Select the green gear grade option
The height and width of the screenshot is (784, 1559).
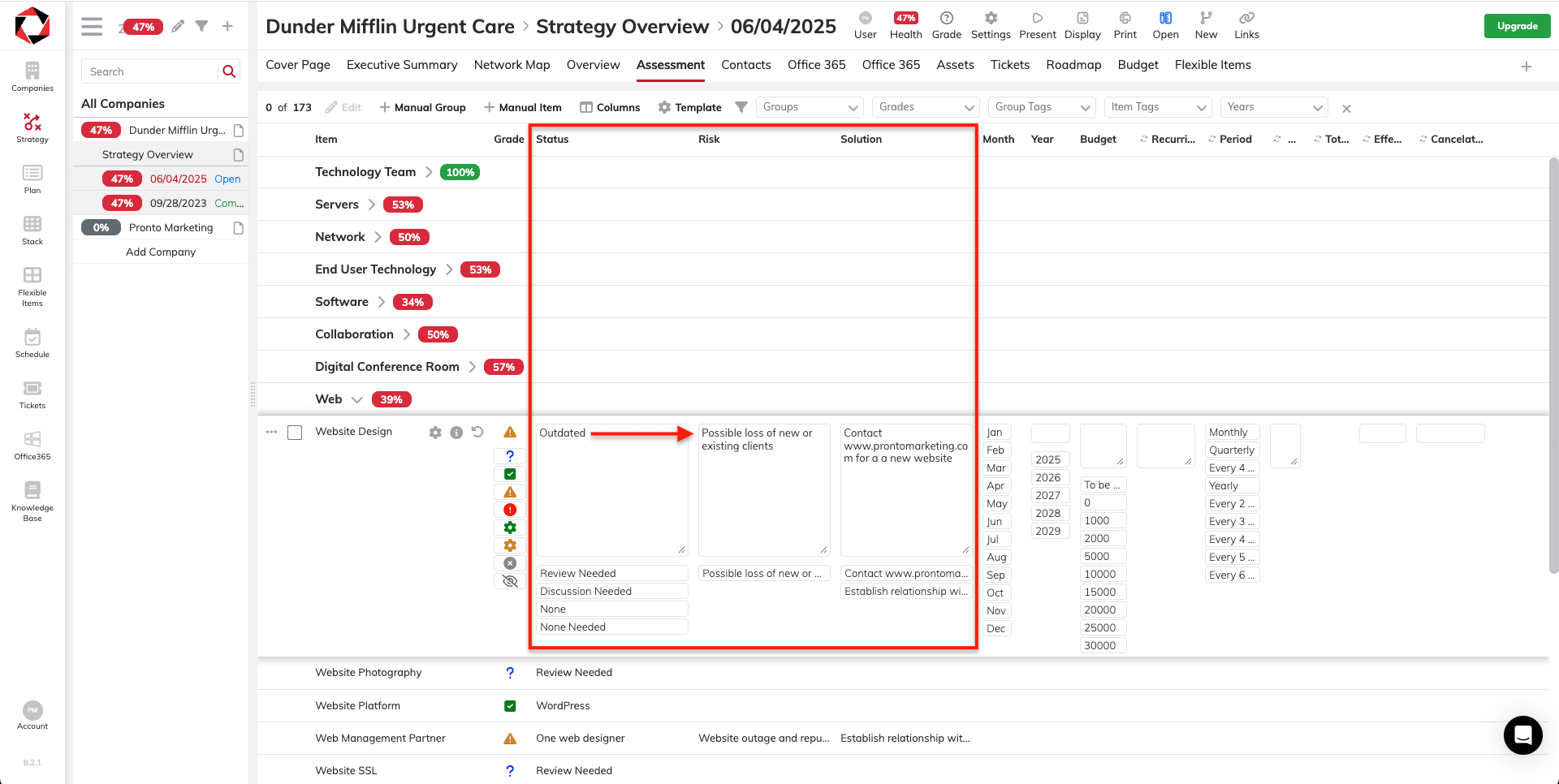coord(510,528)
